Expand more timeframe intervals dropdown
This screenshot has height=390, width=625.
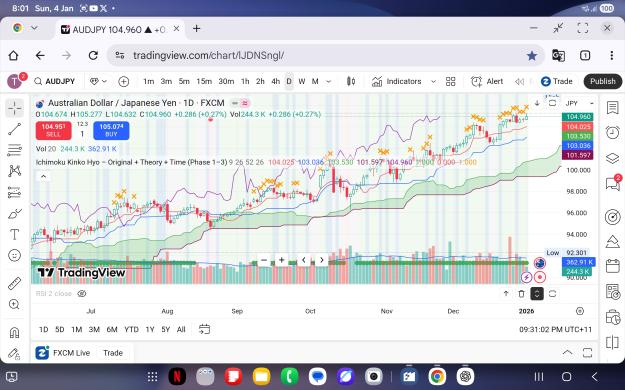pos(329,81)
